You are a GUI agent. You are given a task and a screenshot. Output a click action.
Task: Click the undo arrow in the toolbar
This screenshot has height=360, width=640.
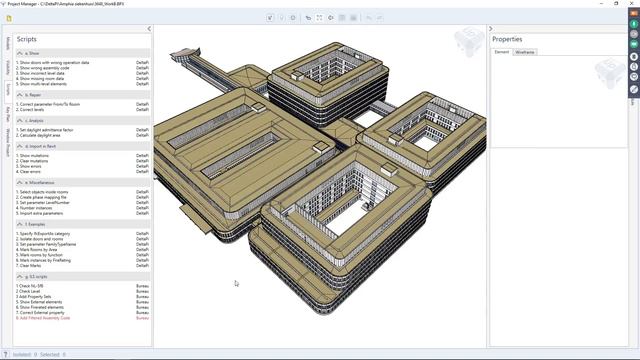pos(369,18)
